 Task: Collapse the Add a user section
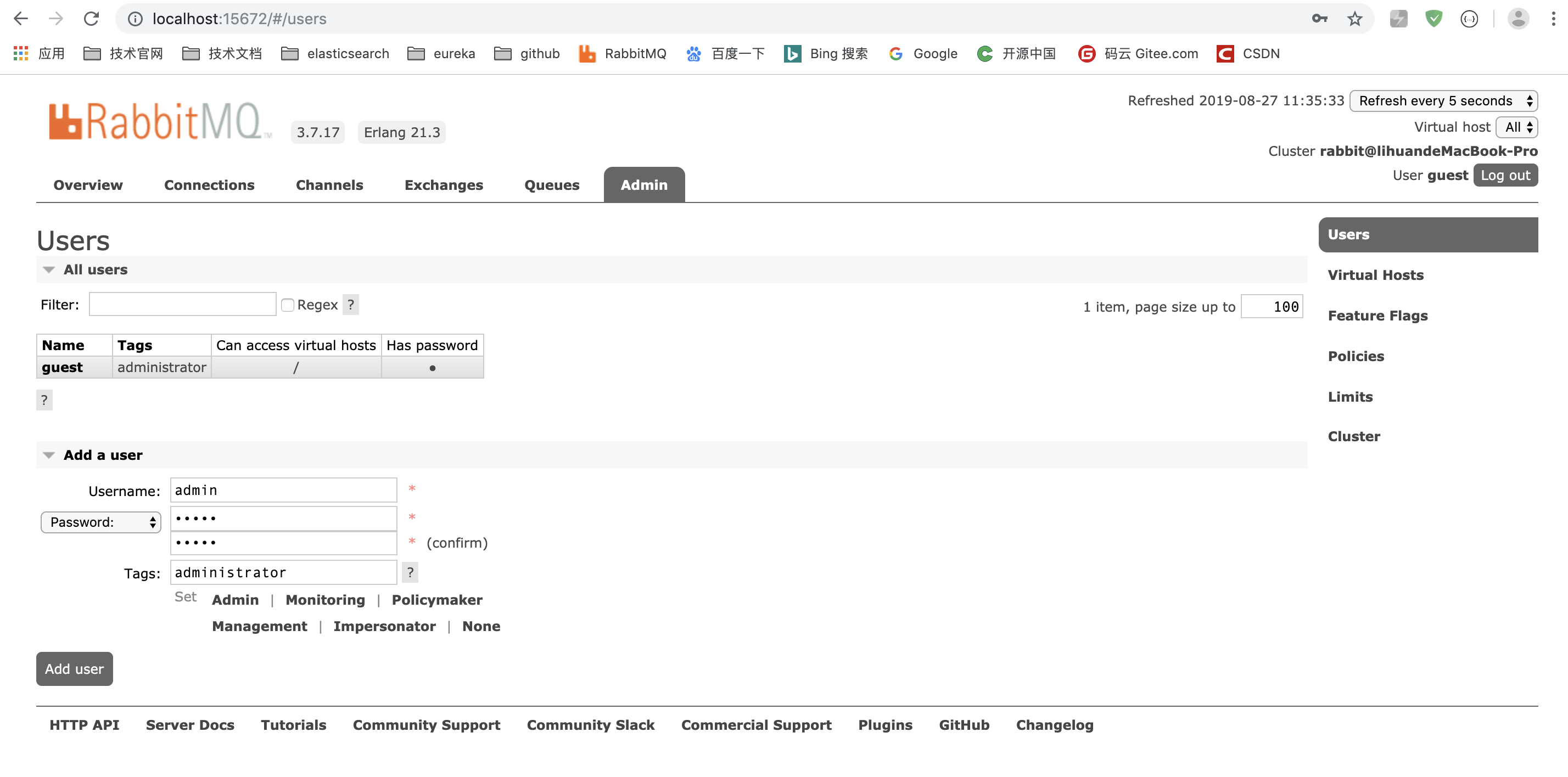point(48,454)
